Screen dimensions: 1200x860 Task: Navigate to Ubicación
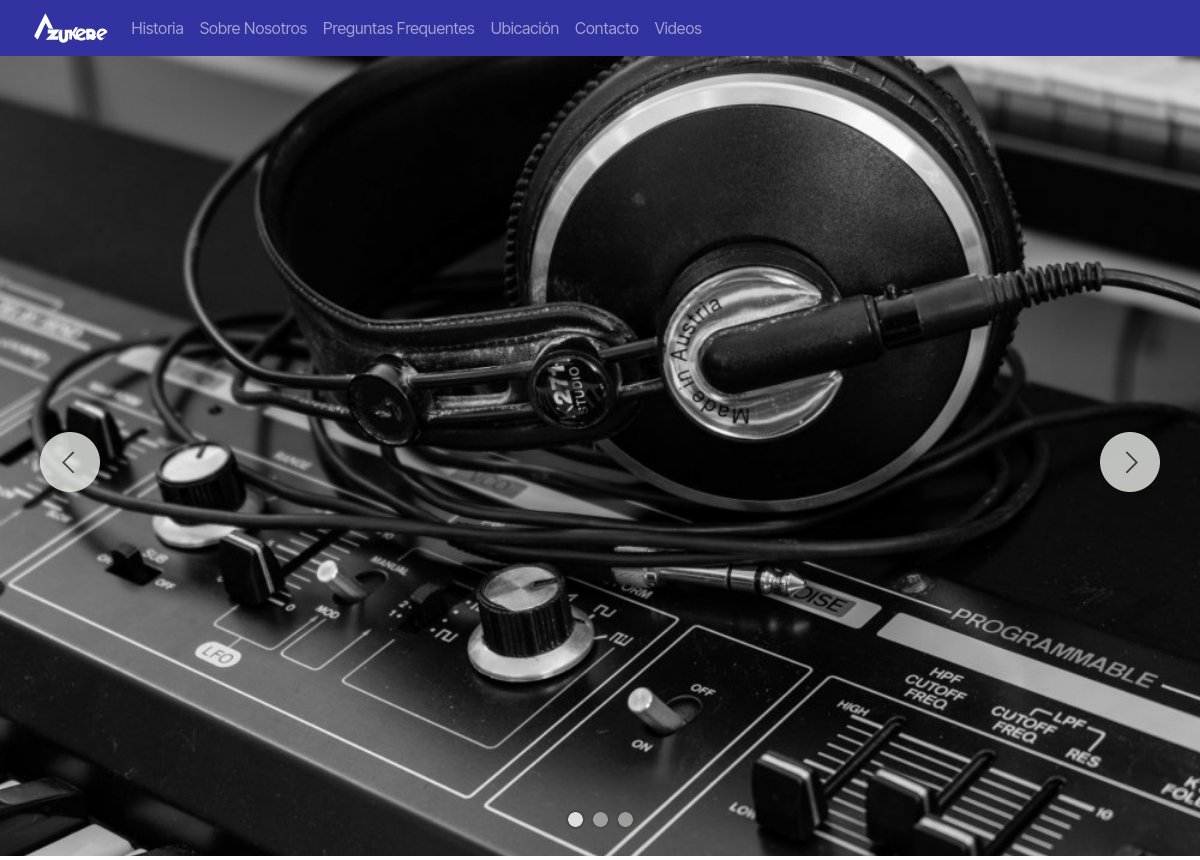click(524, 28)
